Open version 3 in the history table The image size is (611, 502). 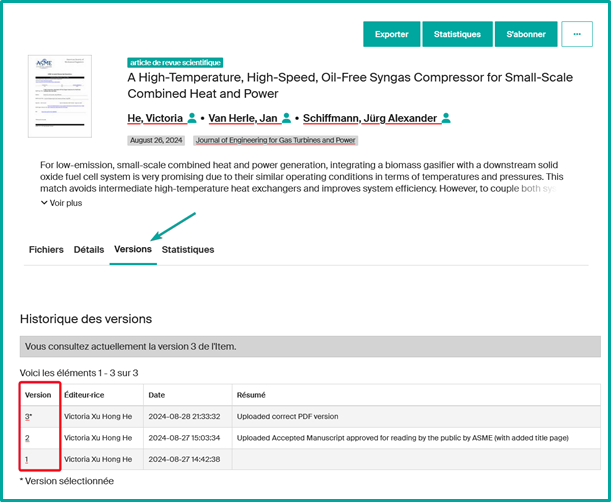tap(28, 415)
